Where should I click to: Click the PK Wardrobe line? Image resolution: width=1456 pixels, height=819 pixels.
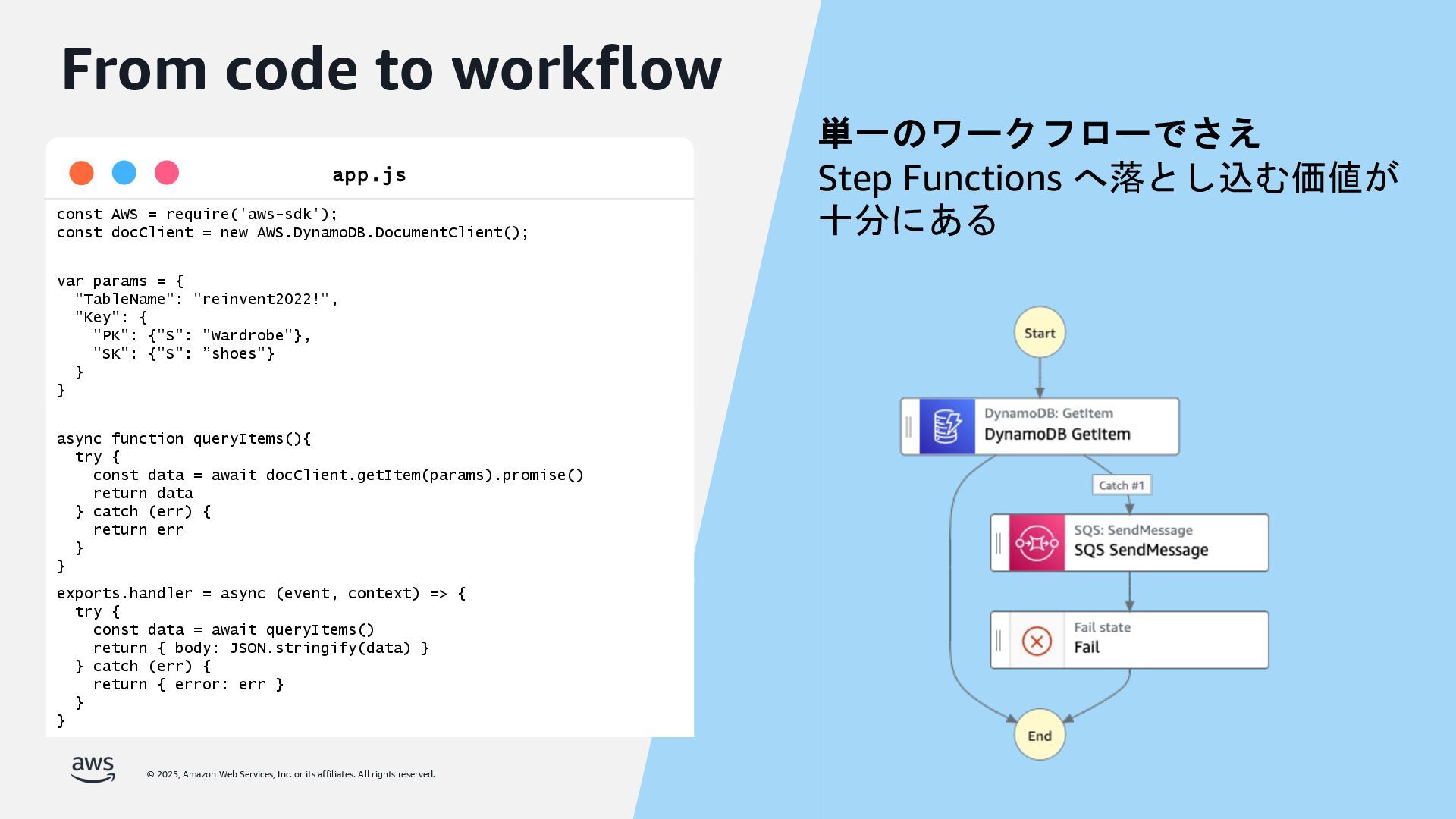[x=202, y=336]
